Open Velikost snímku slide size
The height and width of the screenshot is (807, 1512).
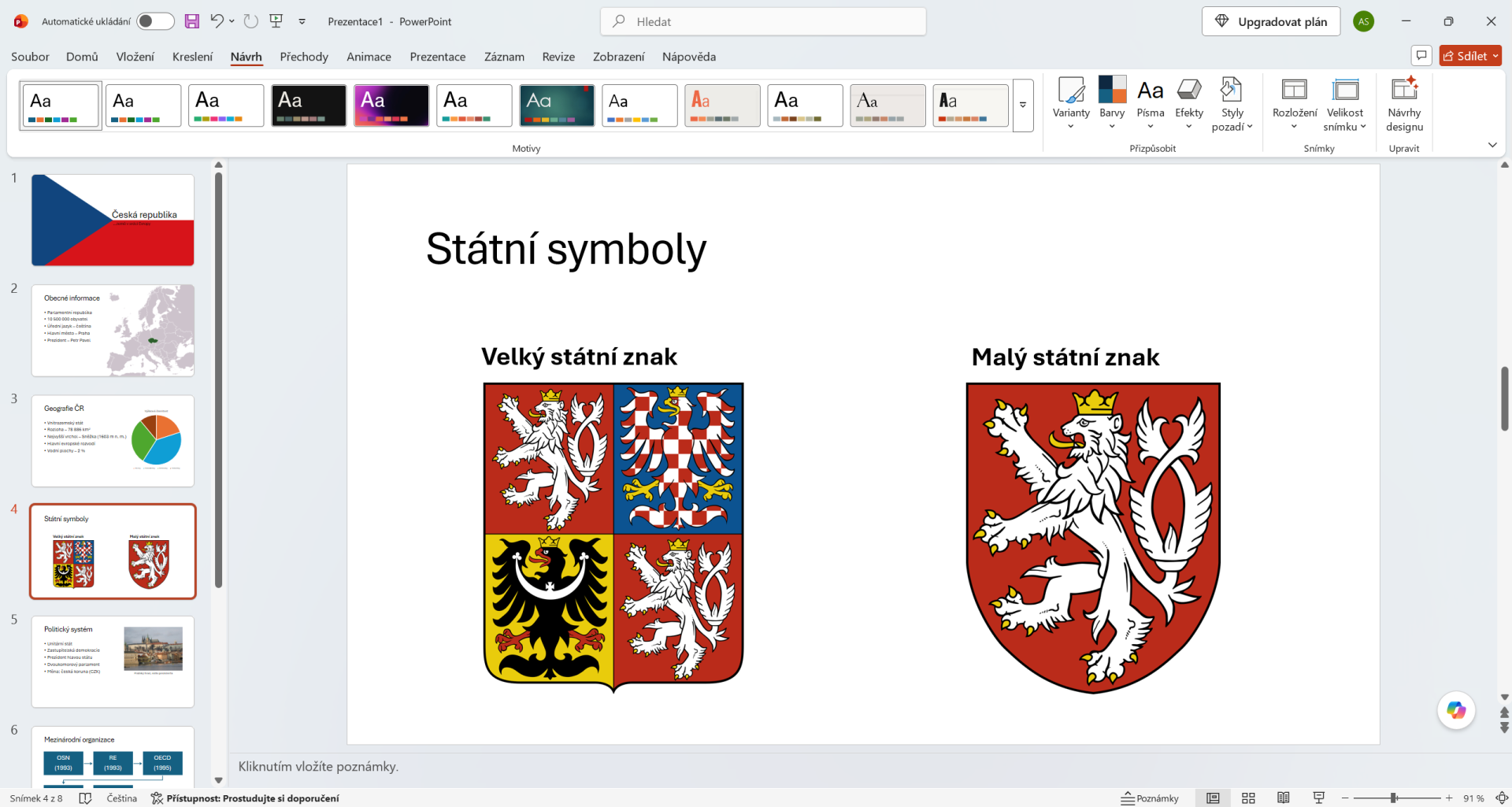click(1345, 104)
